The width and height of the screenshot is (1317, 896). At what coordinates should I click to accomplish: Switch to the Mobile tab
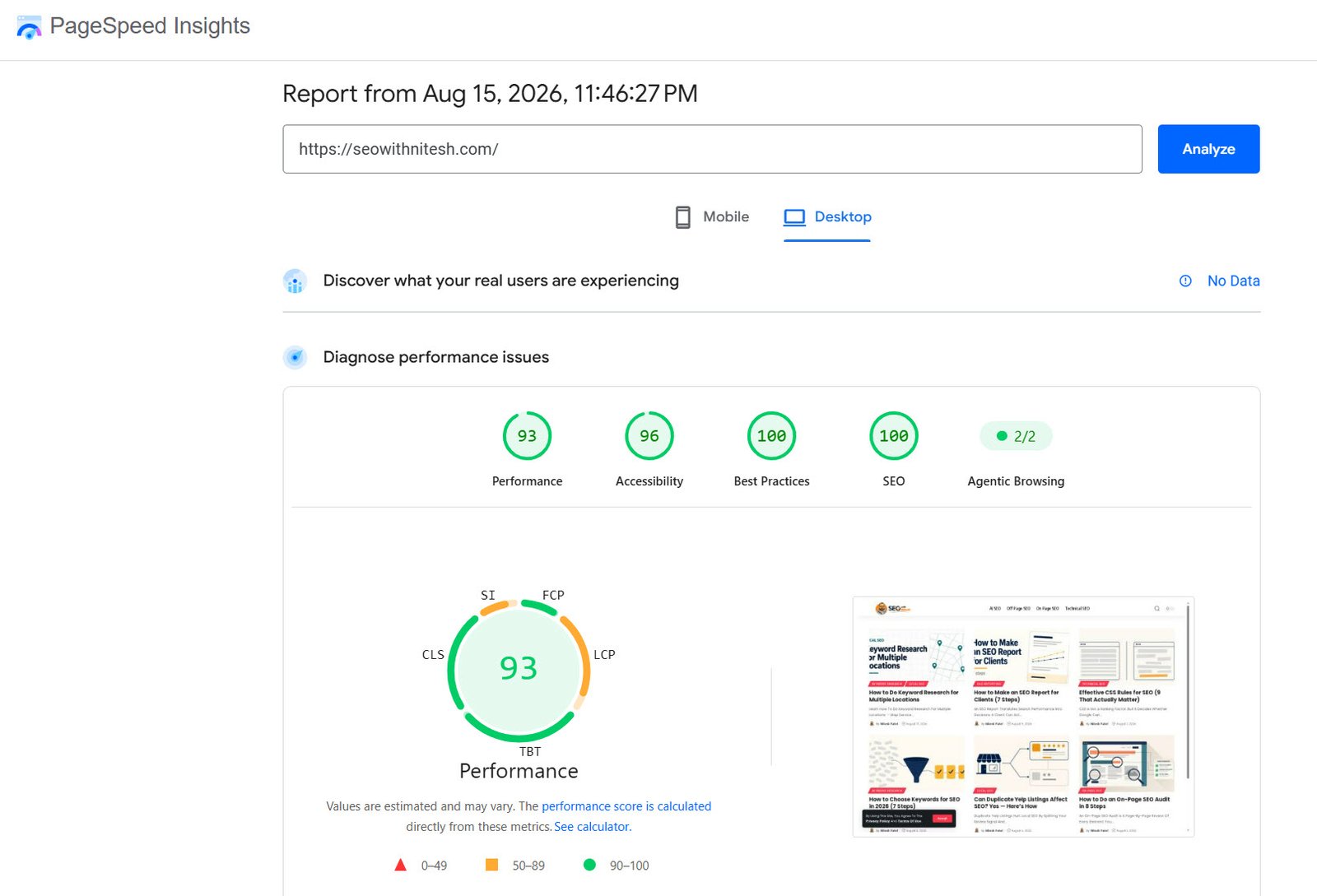click(712, 217)
